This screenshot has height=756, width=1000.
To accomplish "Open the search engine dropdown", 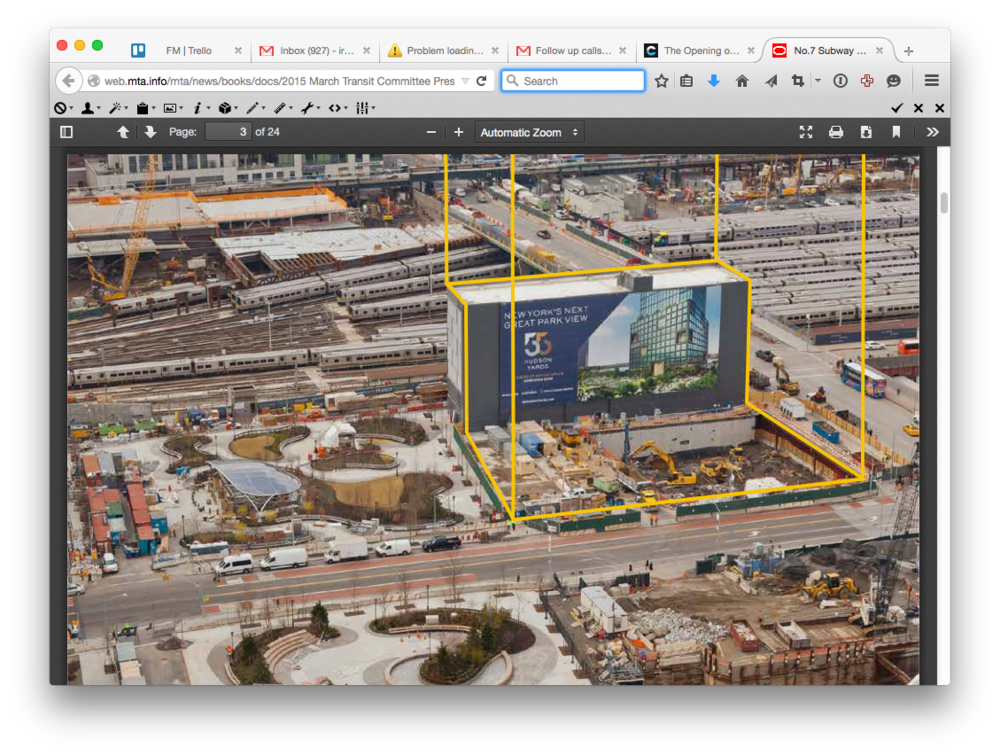I will point(512,81).
